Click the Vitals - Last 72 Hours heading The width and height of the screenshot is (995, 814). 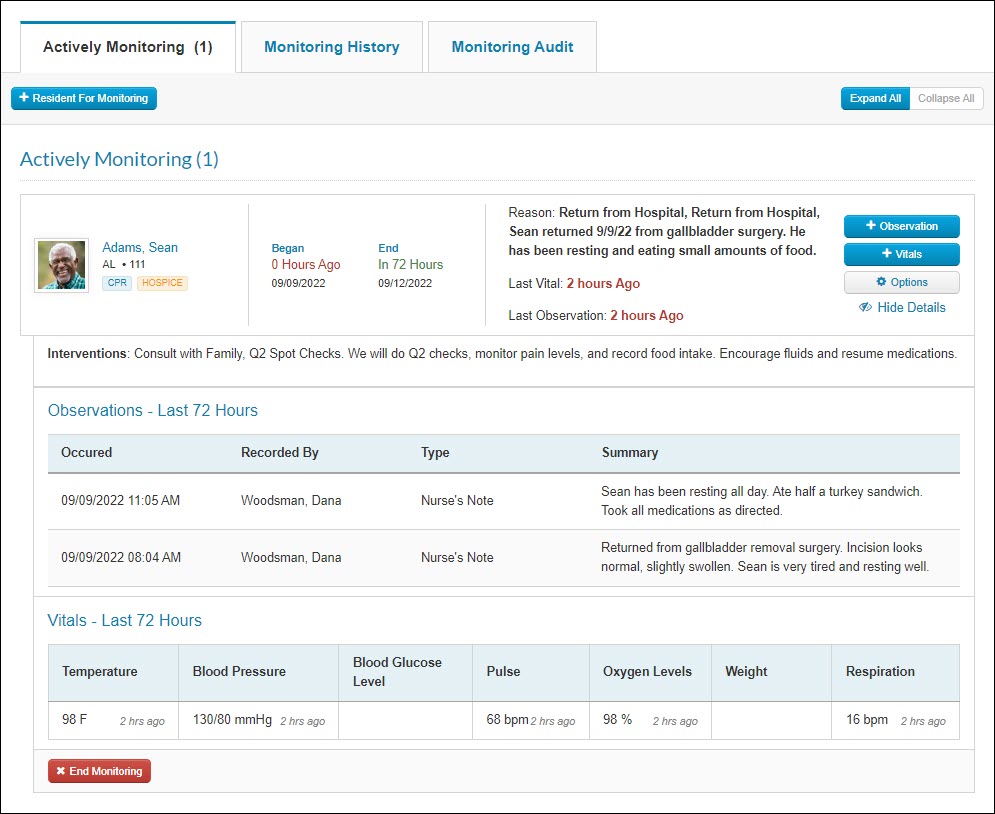(x=125, y=620)
